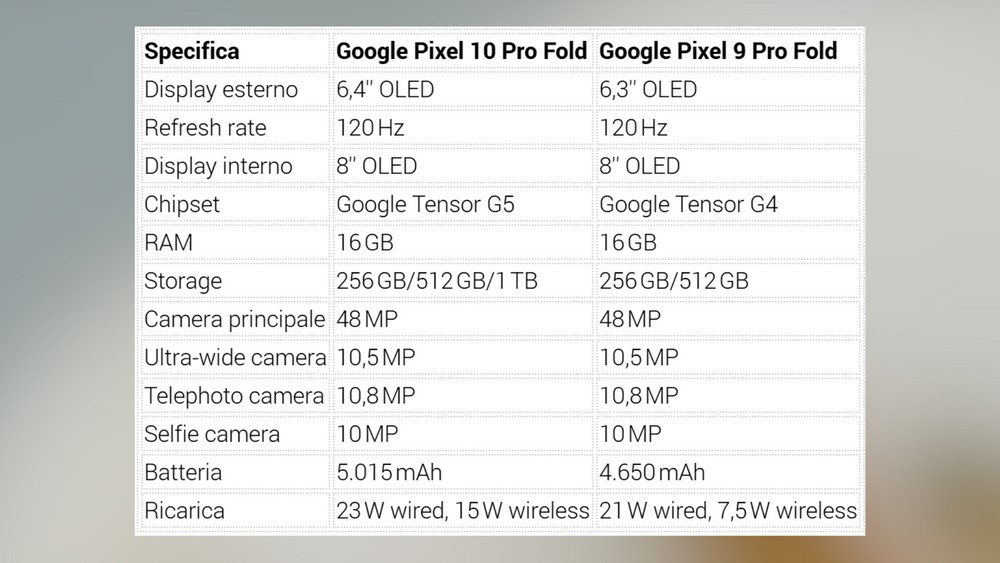Image resolution: width=1000 pixels, height=563 pixels.
Task: Click the 4.650 mAh battery cell
Action: [652, 472]
